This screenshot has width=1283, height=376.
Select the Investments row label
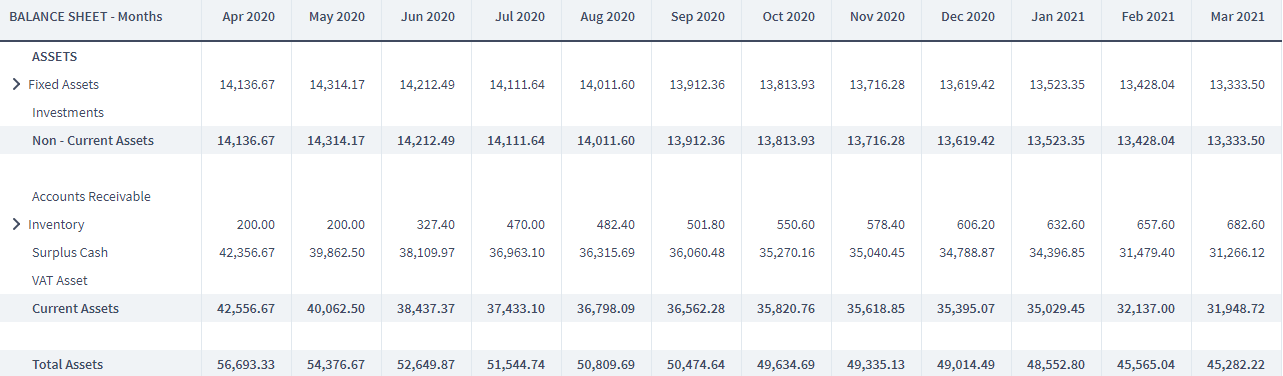68,113
